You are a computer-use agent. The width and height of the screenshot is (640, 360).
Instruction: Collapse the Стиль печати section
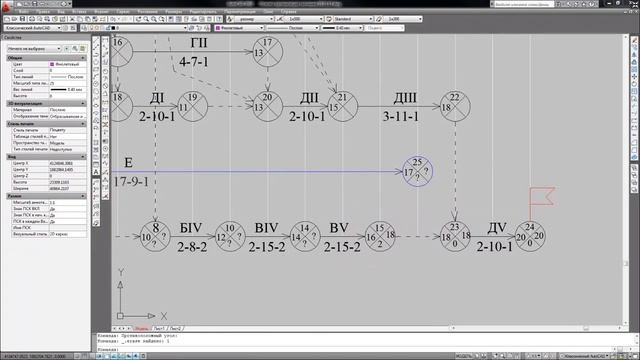tap(83, 124)
